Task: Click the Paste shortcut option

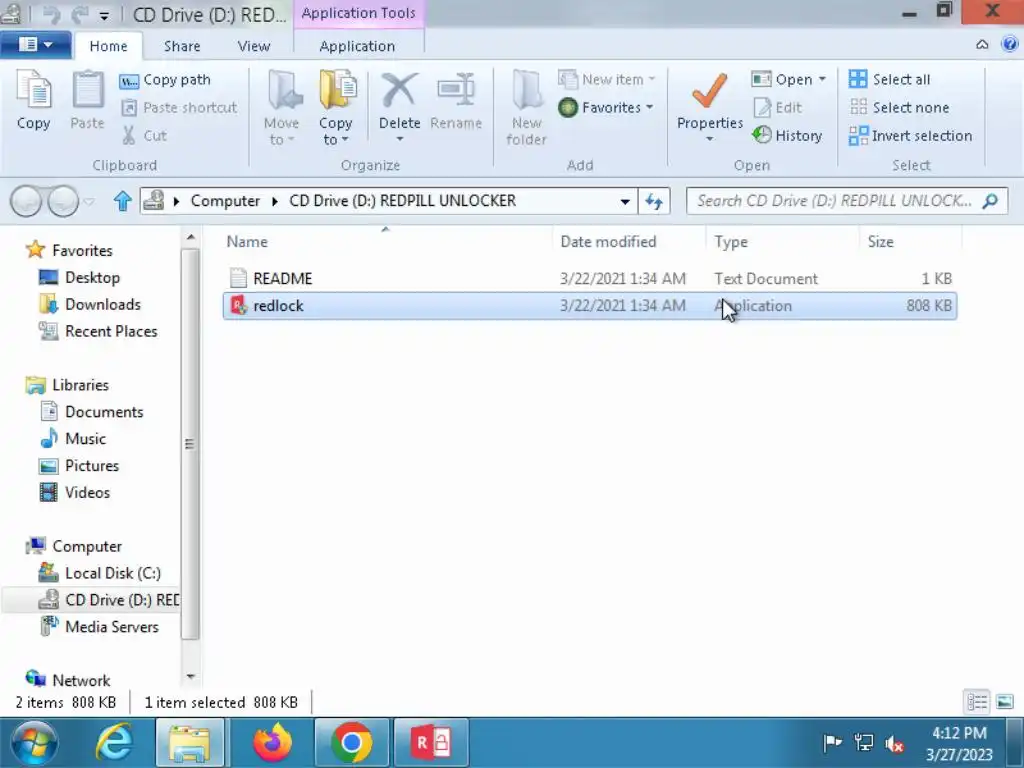Action: tap(180, 108)
